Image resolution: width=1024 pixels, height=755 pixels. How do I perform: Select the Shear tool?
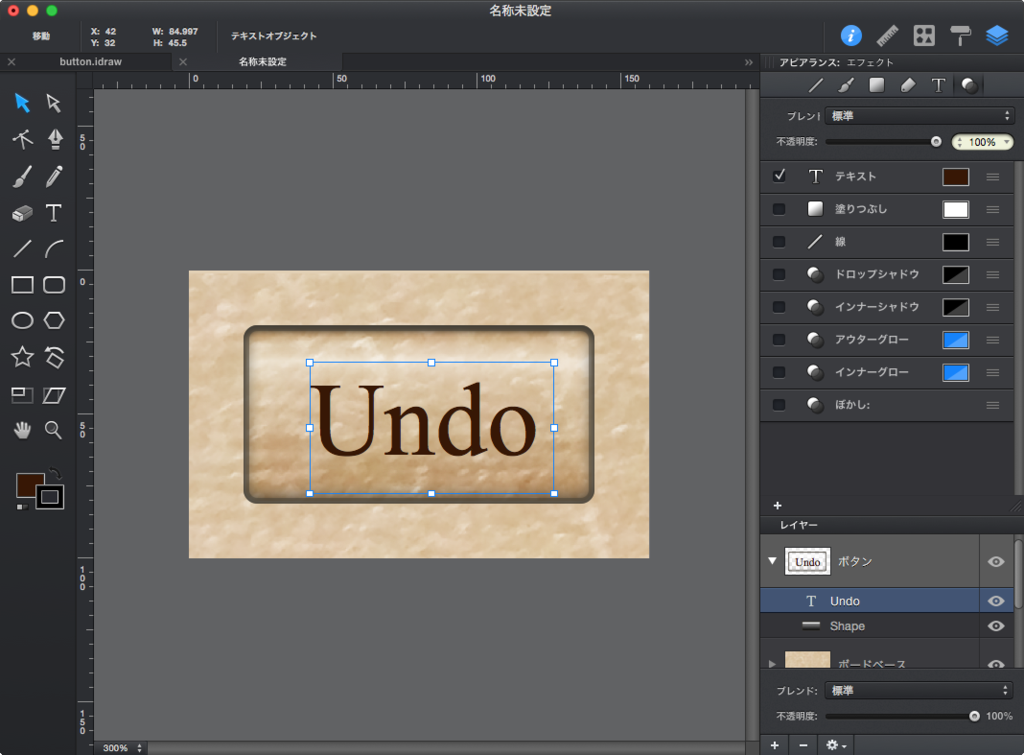point(54,394)
